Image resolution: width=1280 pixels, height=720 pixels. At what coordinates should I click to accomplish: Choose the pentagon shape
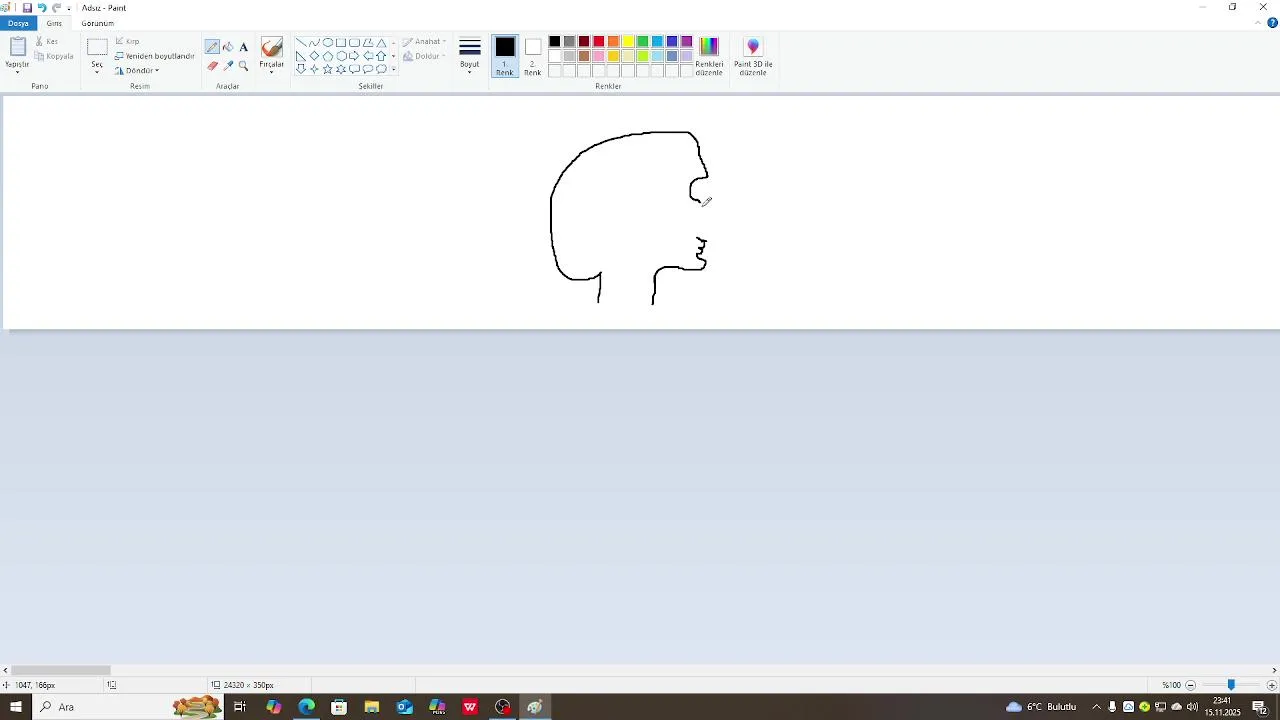point(327,56)
